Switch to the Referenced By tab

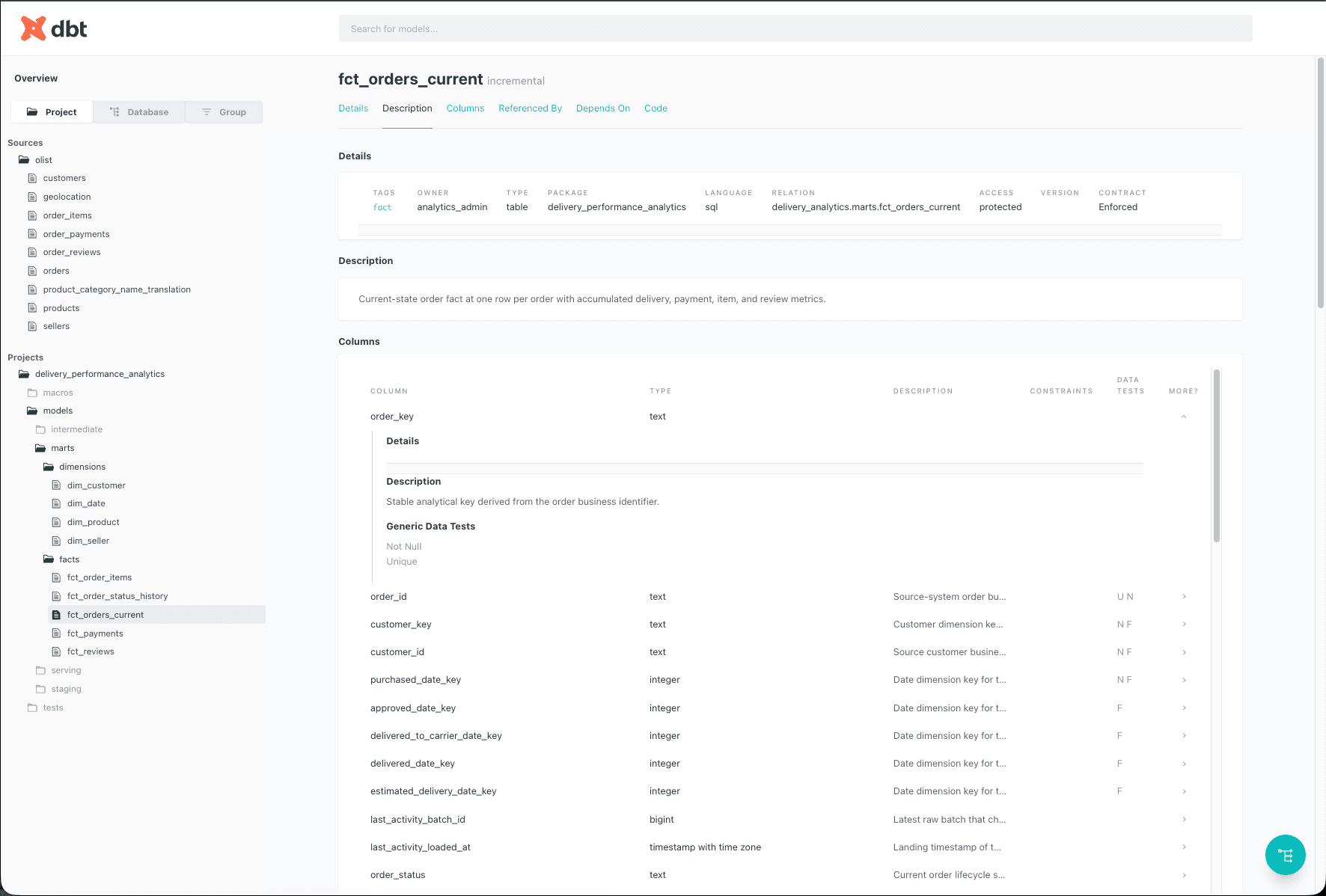[530, 108]
